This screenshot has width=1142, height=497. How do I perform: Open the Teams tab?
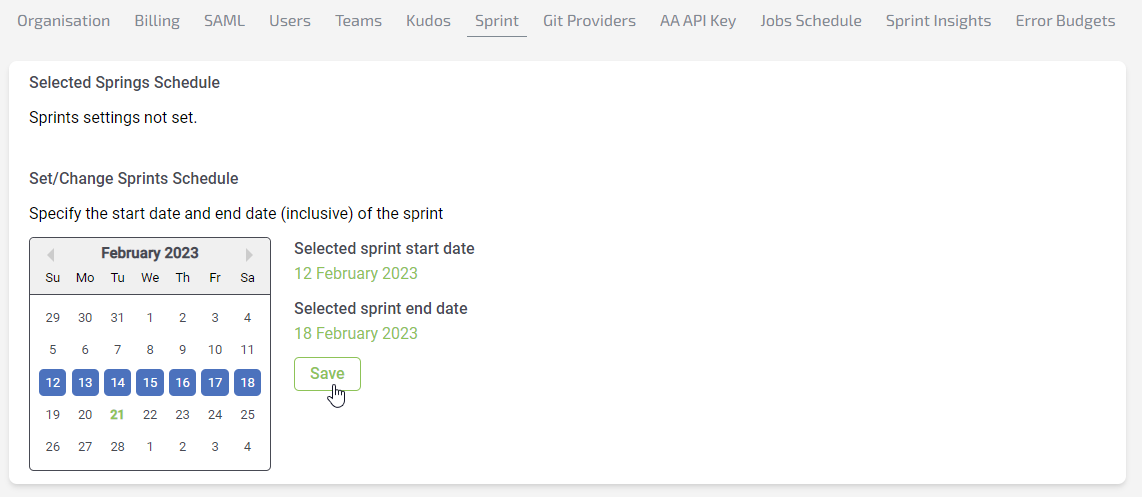358,21
